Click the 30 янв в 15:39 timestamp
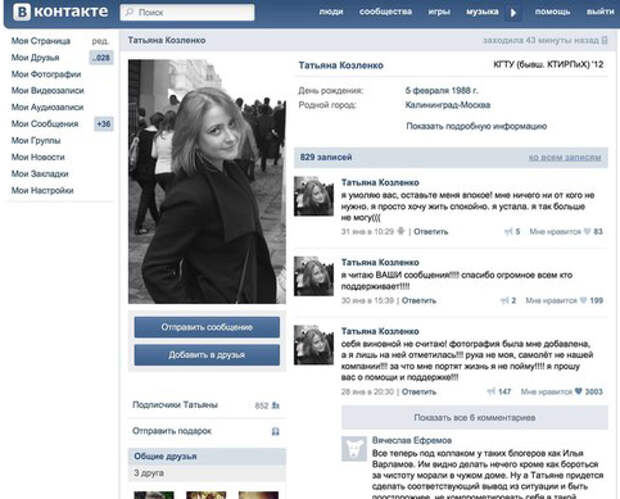Image resolution: width=620 pixels, height=499 pixels. [x=368, y=301]
